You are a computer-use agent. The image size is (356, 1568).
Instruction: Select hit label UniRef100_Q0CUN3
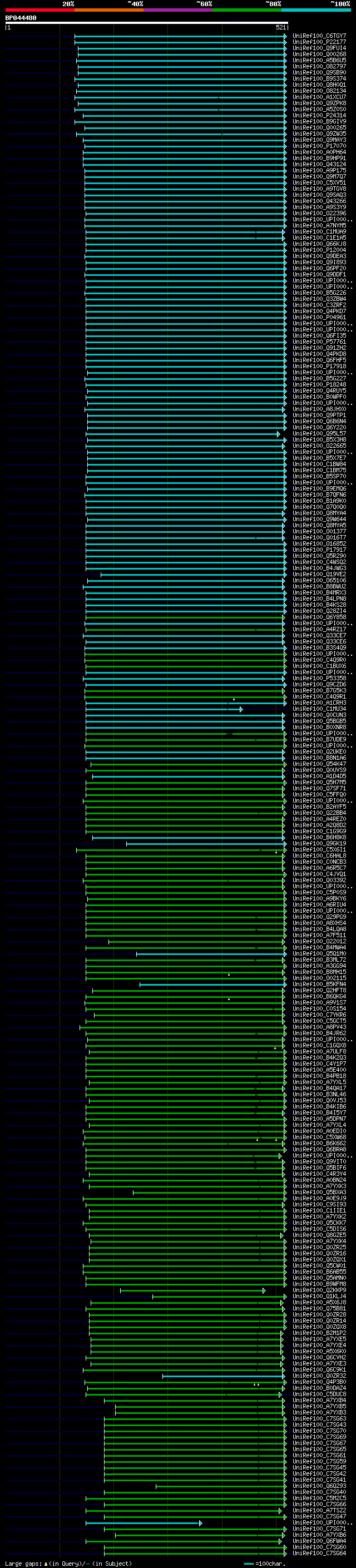pyautogui.click(x=319, y=715)
